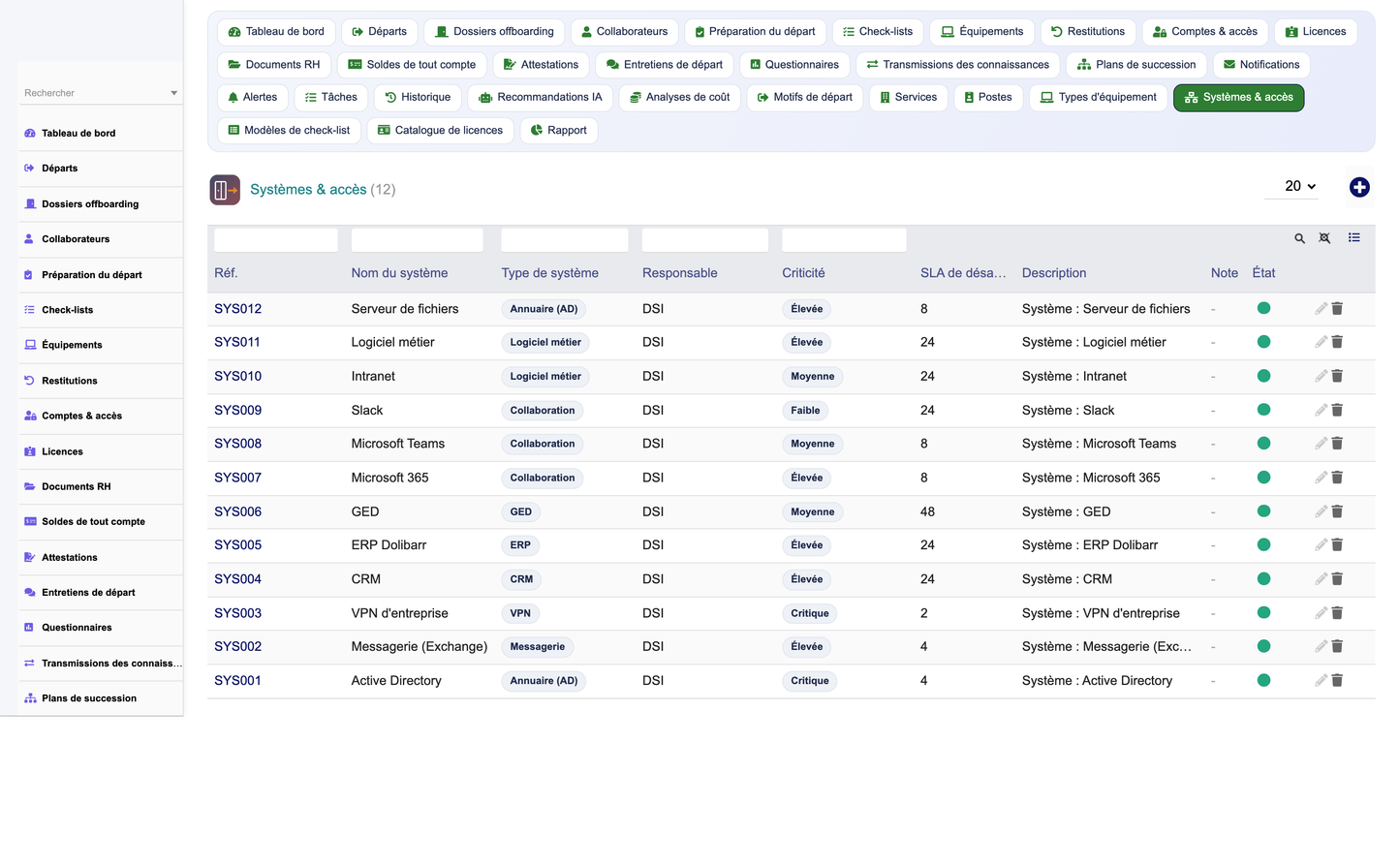Open the Recommandations IA tab
1400x866 pixels.
point(541,98)
